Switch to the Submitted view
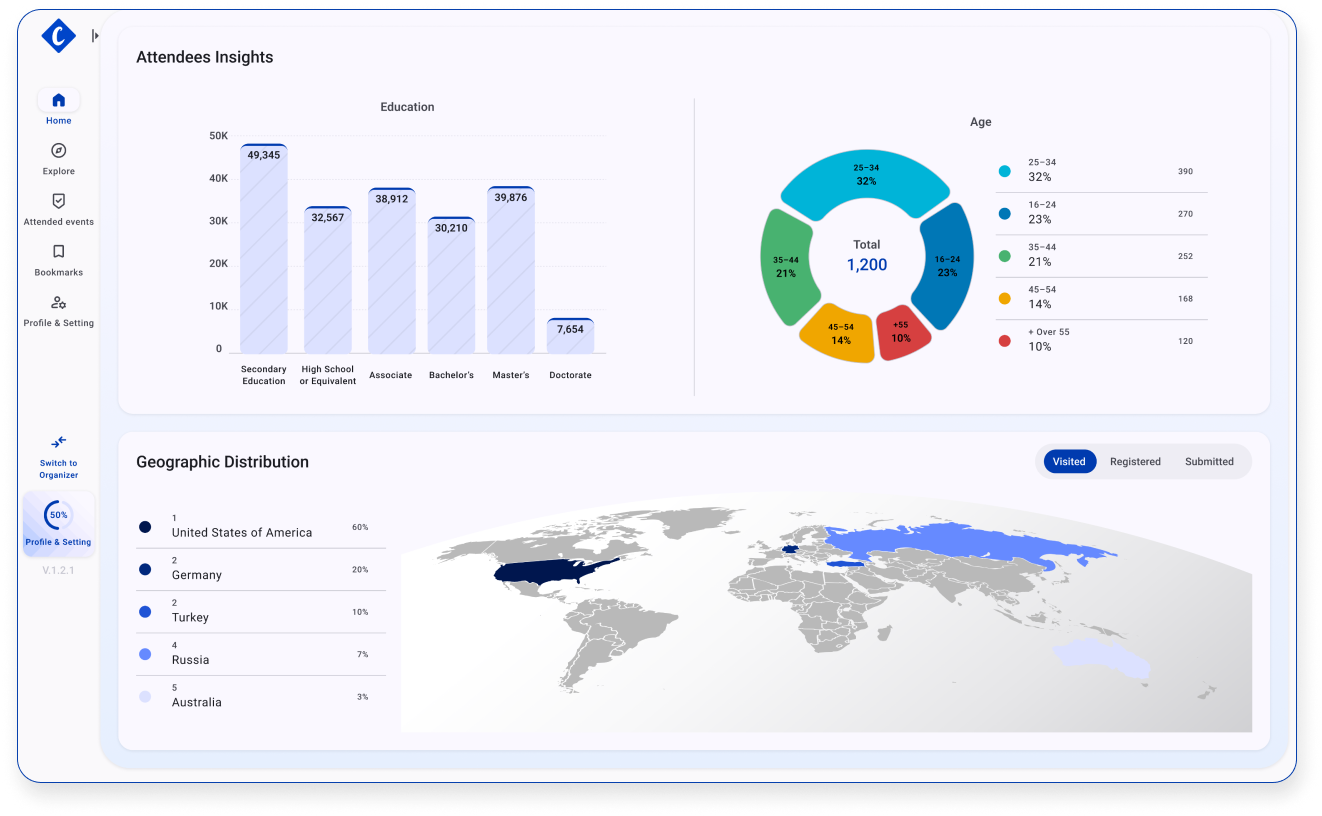 pos(1209,462)
